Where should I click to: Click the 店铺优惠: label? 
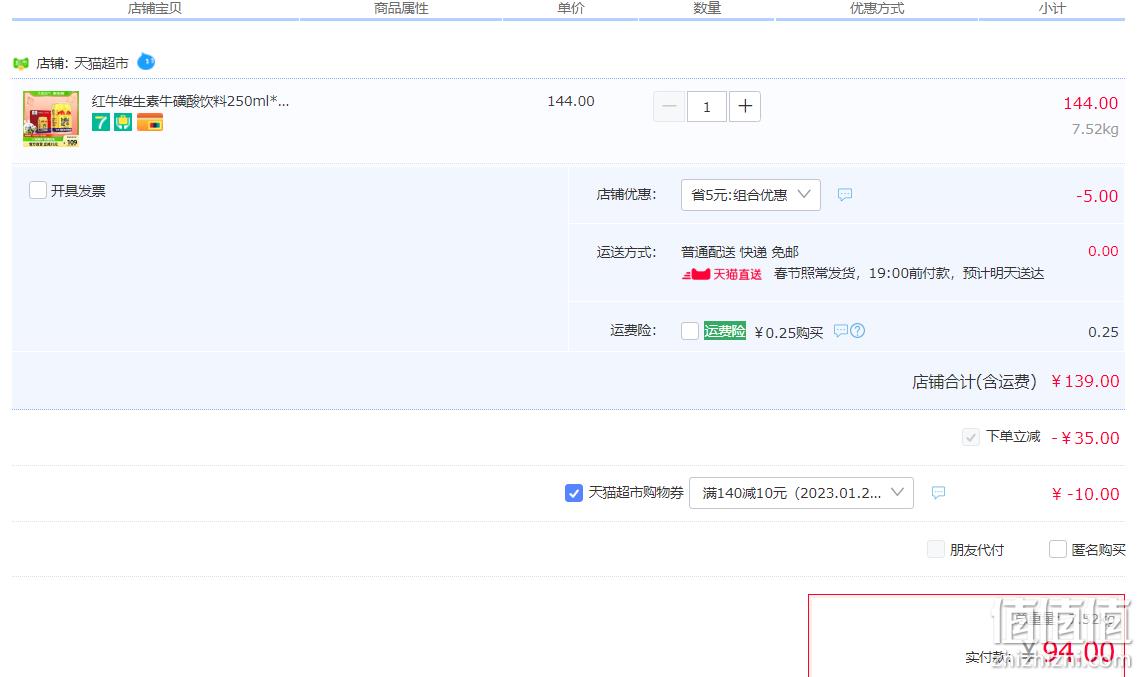(x=627, y=195)
